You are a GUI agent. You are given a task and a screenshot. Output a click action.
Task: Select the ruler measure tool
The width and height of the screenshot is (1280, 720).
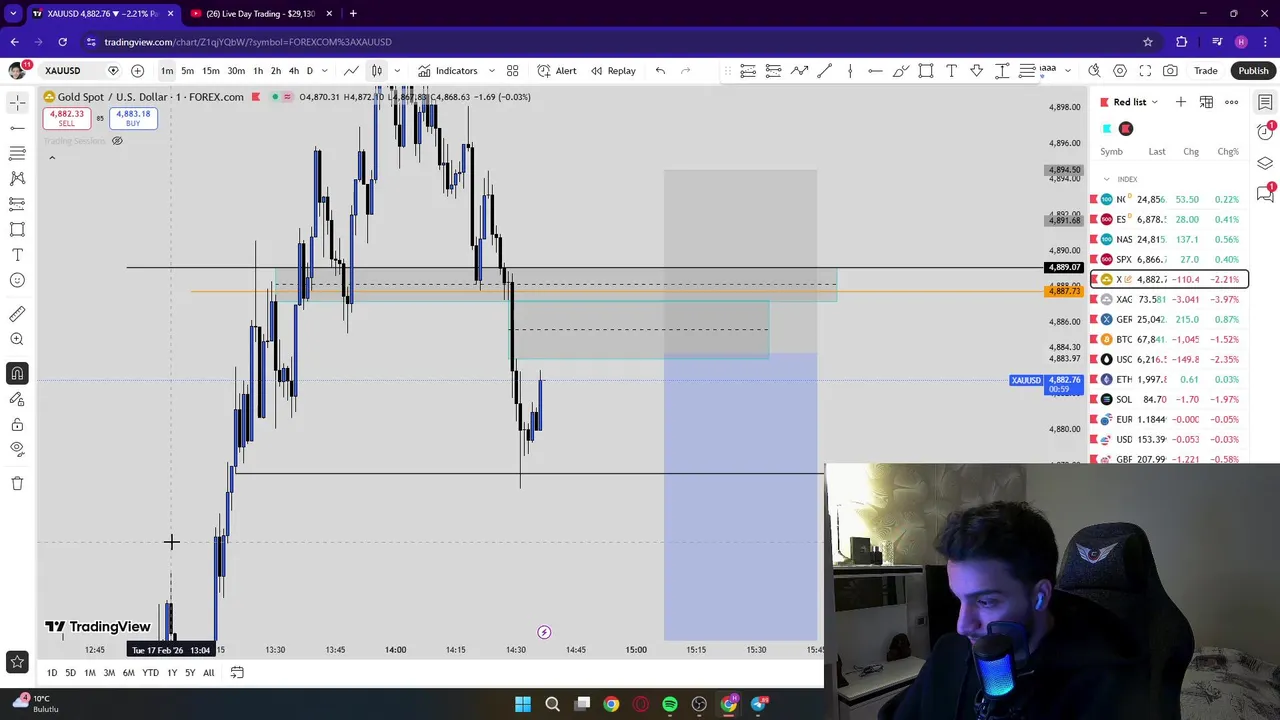coord(17,314)
